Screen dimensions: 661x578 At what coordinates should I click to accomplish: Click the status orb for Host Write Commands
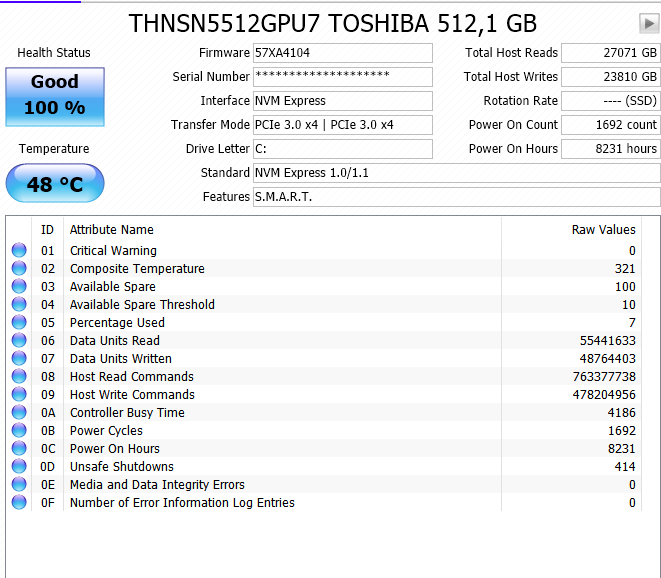click(19, 394)
